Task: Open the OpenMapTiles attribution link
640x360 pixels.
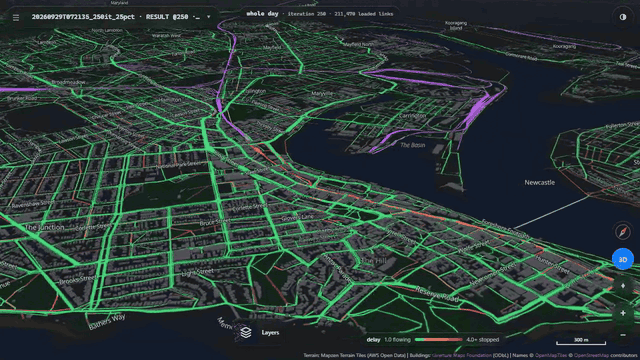Action: [551, 356]
